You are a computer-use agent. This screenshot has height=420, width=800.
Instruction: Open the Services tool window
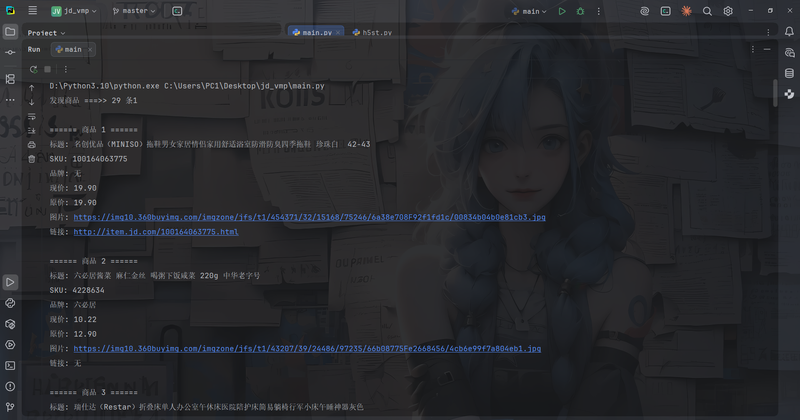tap(10, 344)
